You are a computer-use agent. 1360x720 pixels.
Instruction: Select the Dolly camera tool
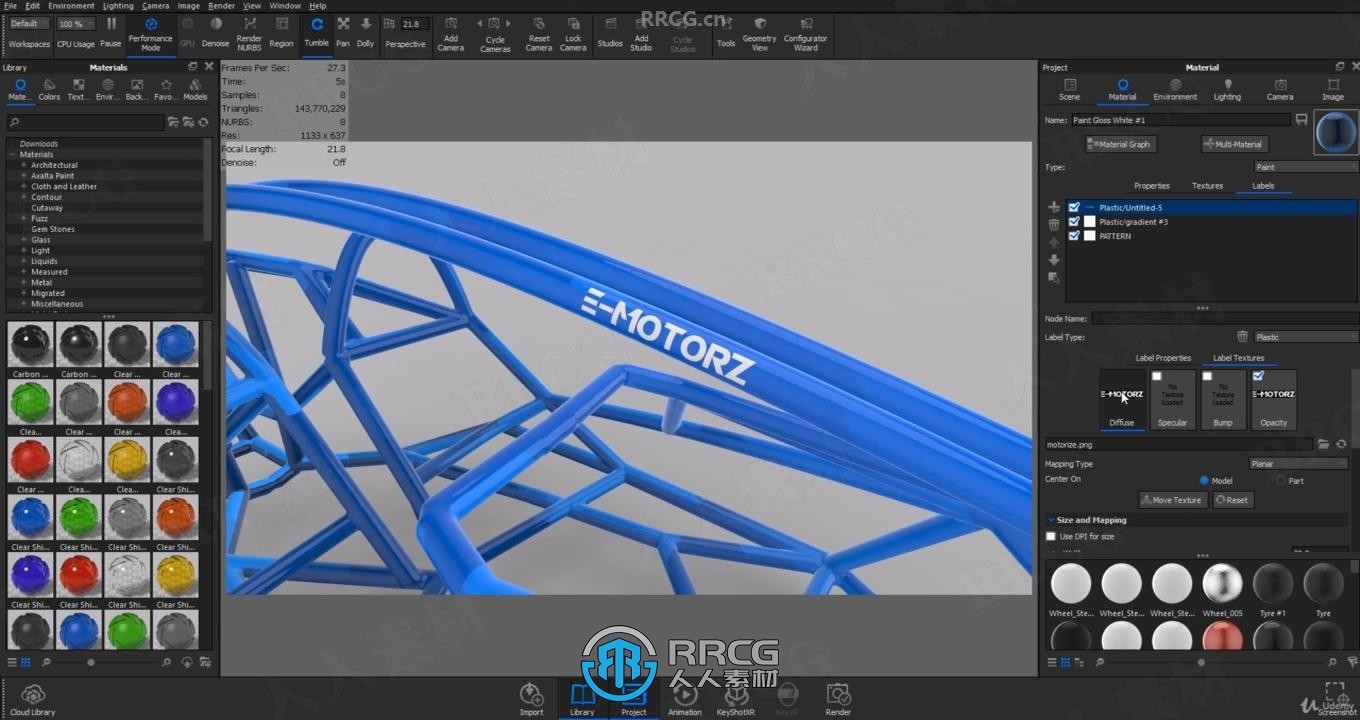point(366,31)
